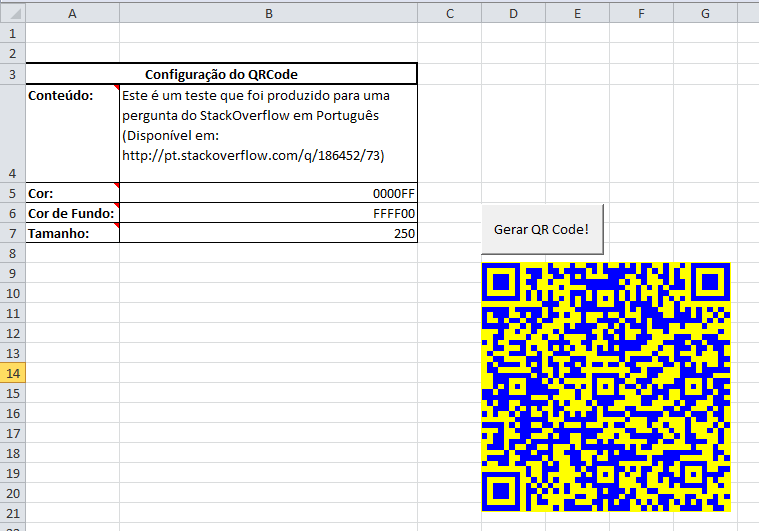Select row 7 header
759x531 pixels.
pyautogui.click(x=13, y=233)
